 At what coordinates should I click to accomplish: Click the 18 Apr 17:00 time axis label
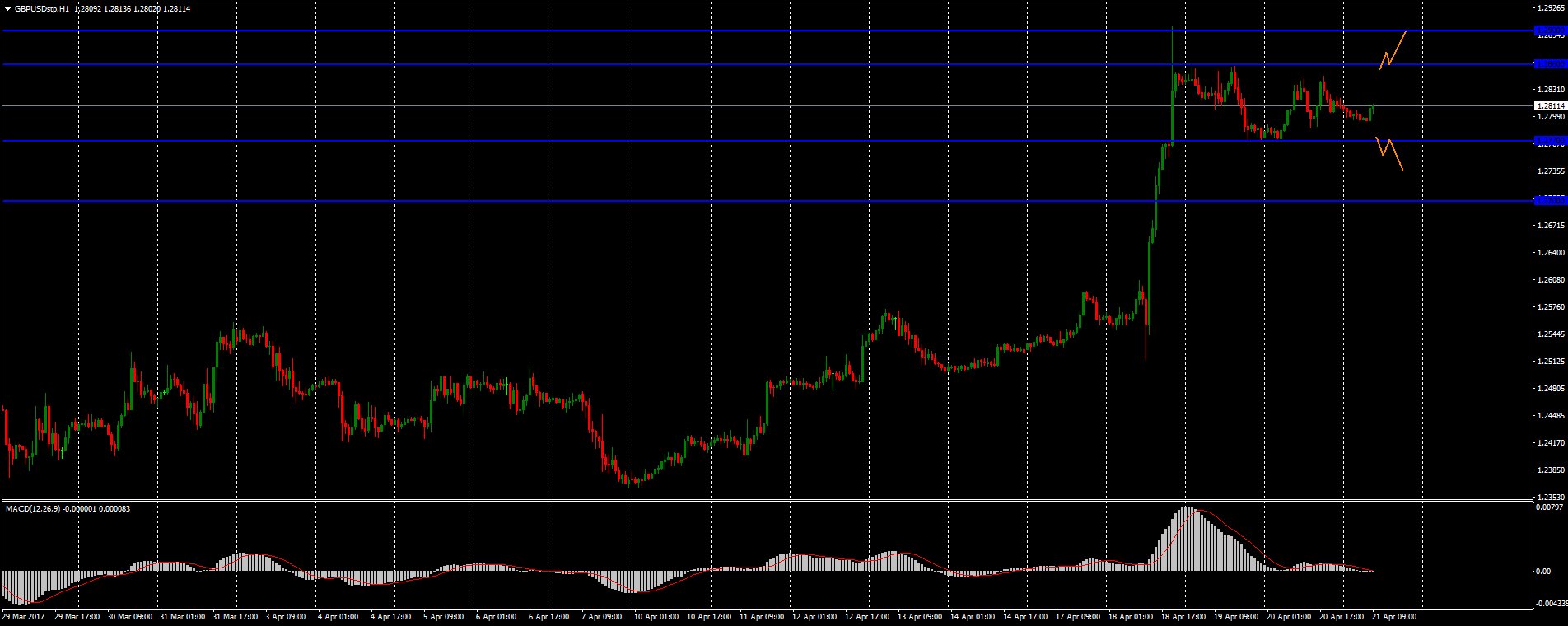1183,616
